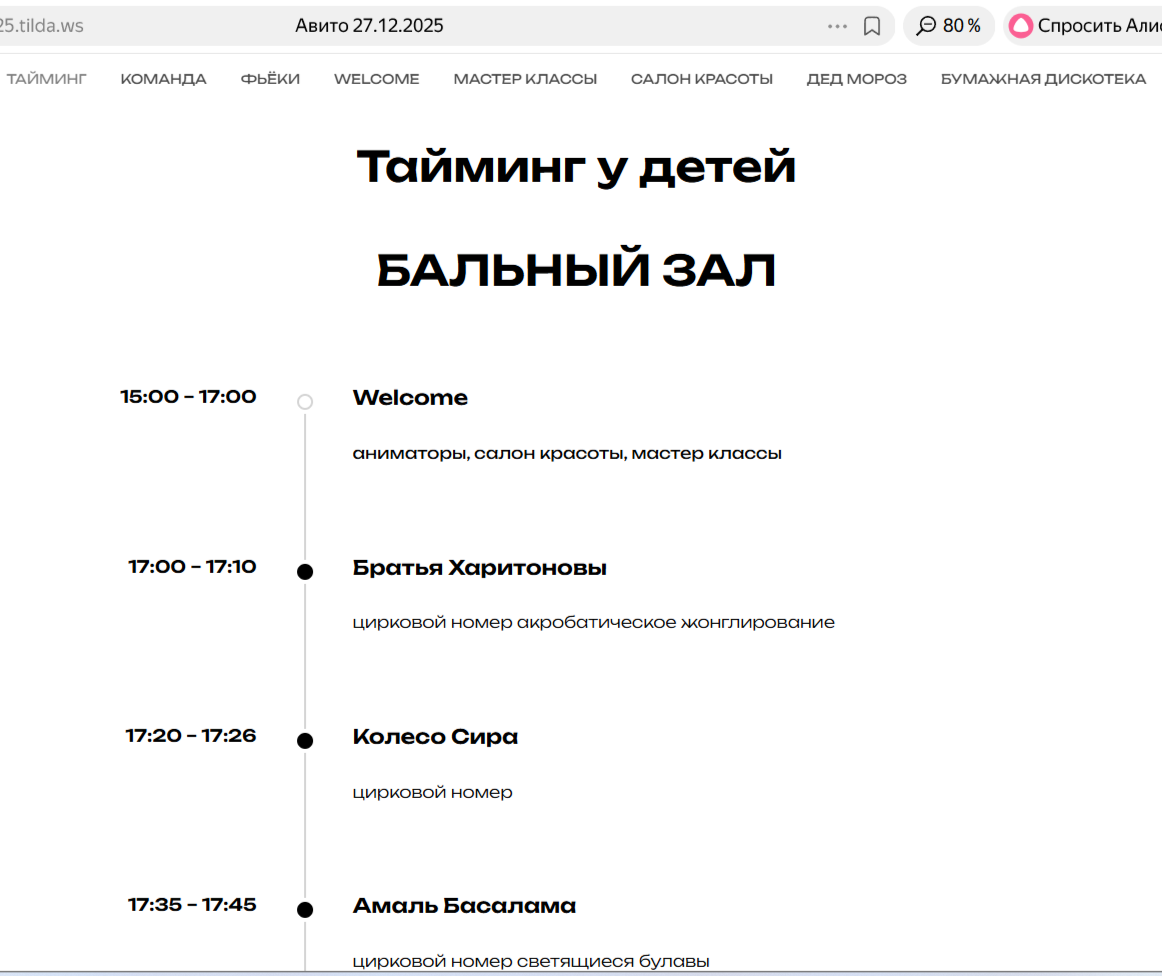Click text цирковой номер акробатическое жонглирование
The image size is (1162, 976).
click(x=594, y=622)
